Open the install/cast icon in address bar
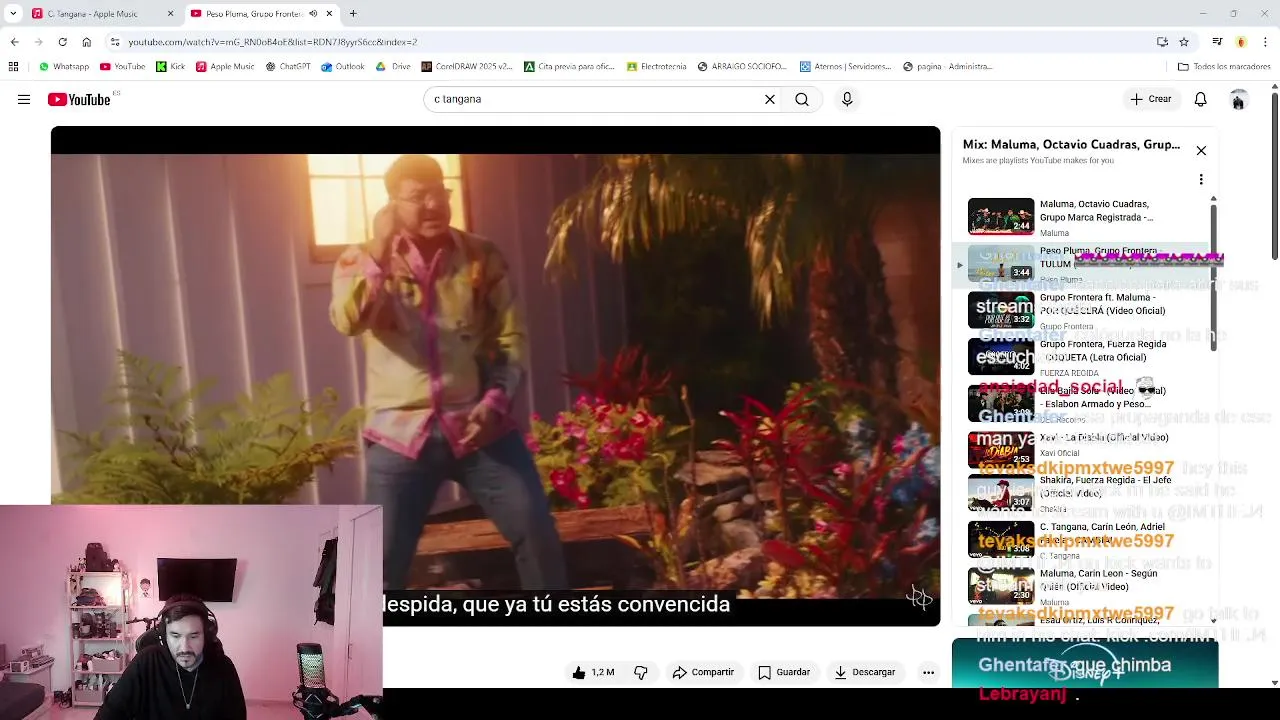This screenshot has height=720, width=1280. click(x=1162, y=42)
